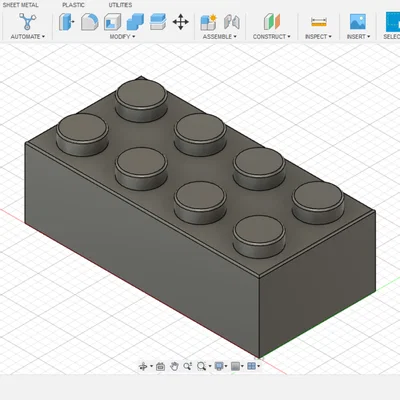Open the Automate tool icon
400x400 pixels.
pyautogui.click(x=27, y=22)
